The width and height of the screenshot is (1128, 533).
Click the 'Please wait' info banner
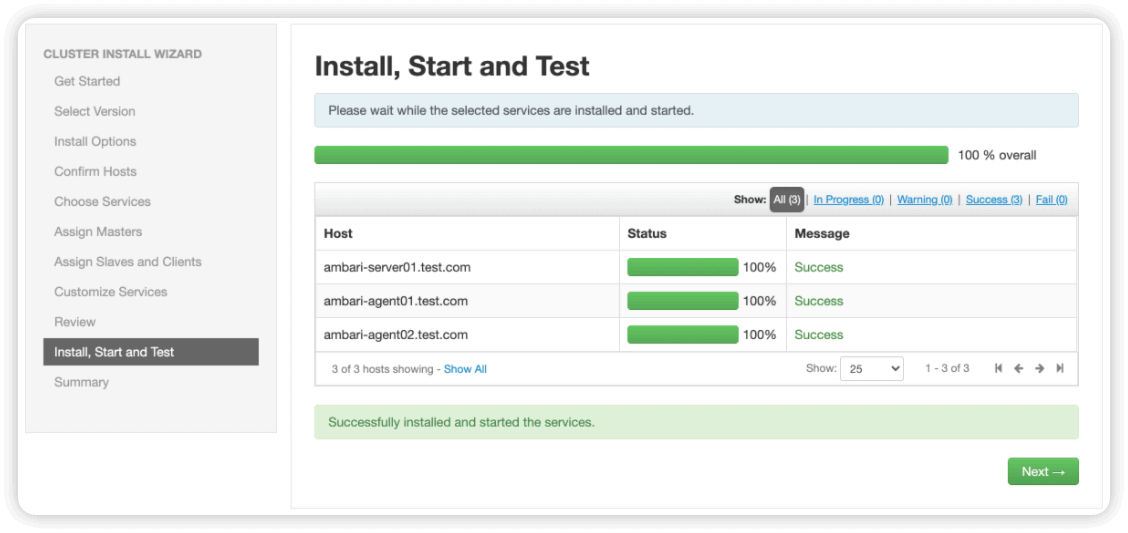696,110
